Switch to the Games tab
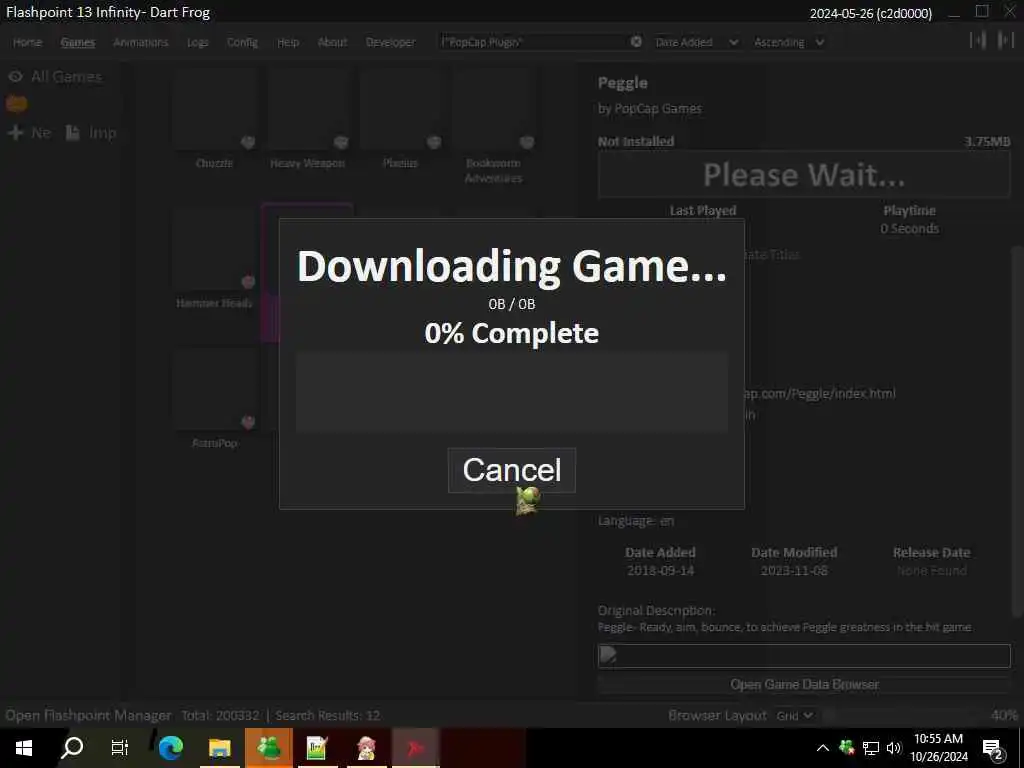 (x=78, y=42)
